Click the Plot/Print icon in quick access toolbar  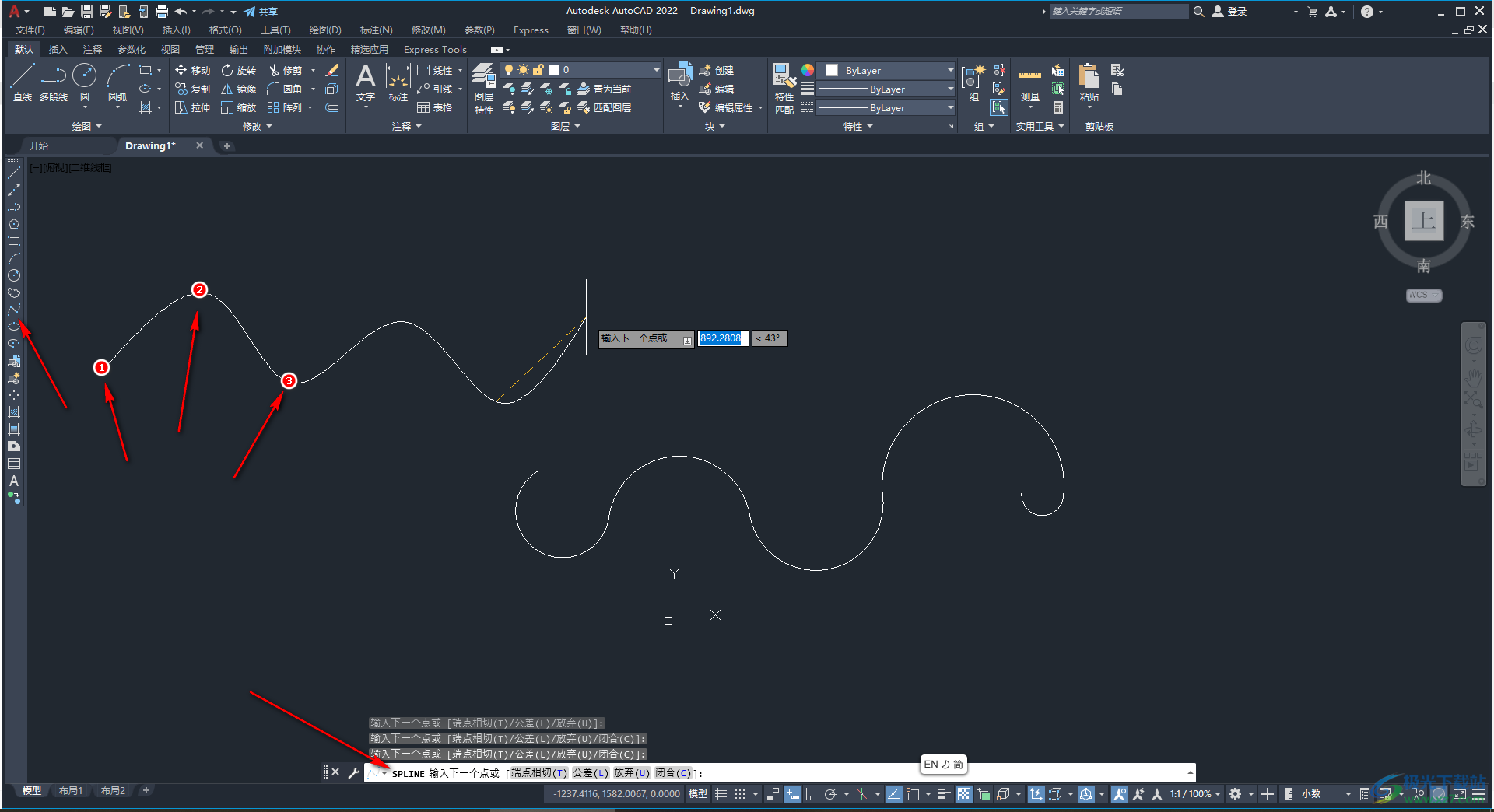tap(162, 12)
